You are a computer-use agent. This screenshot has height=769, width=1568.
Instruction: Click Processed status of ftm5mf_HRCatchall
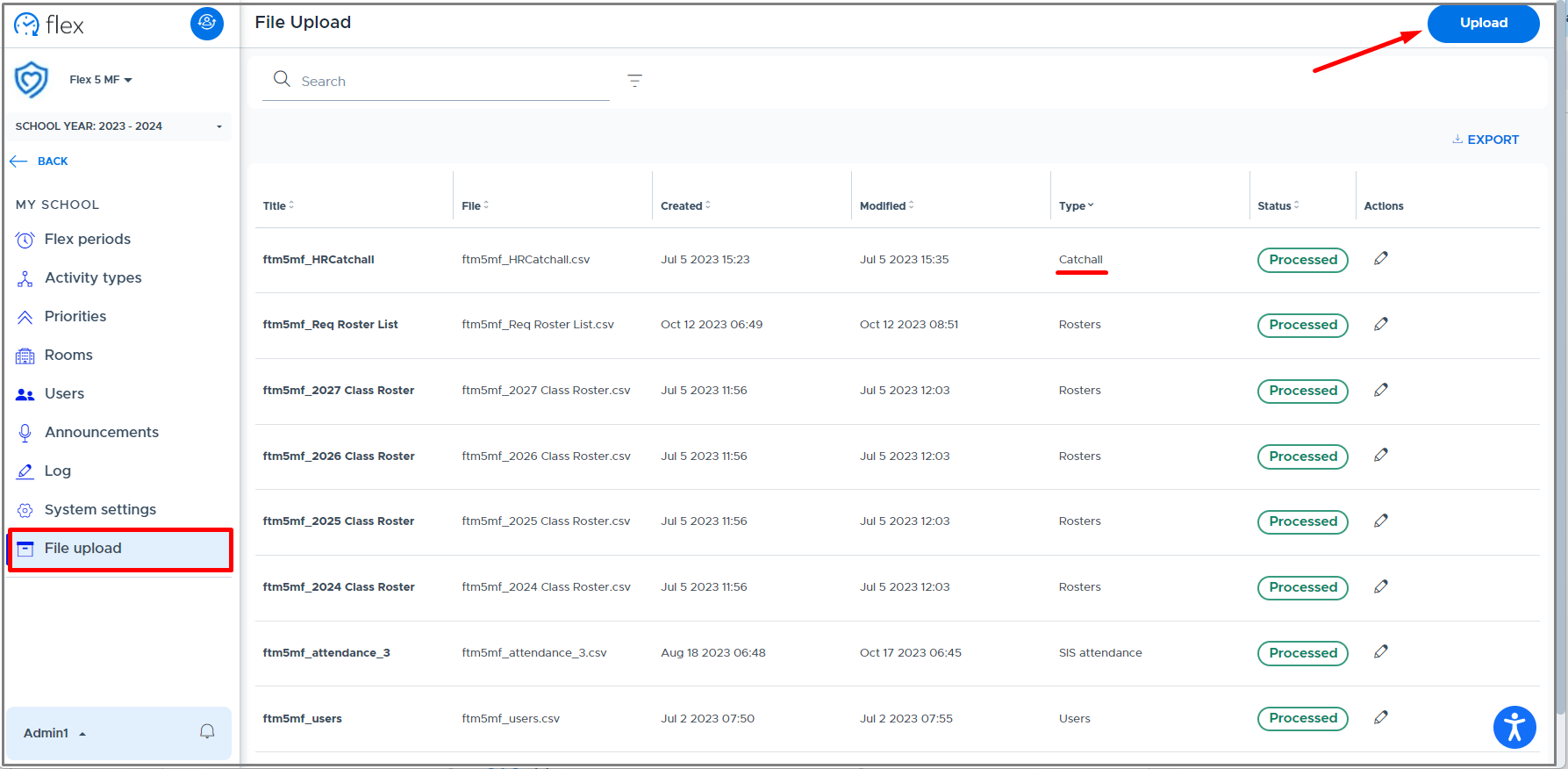click(1302, 260)
